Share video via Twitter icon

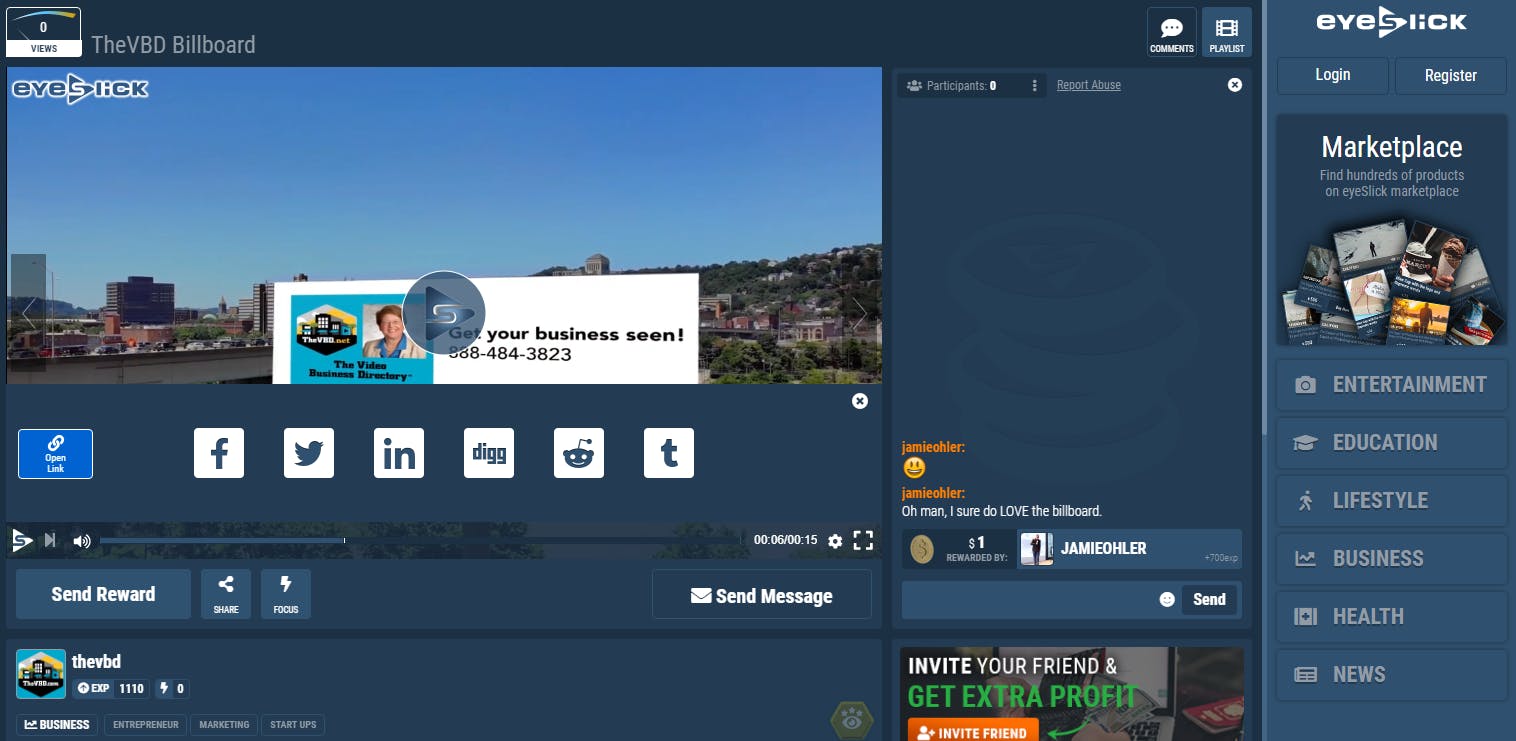[309, 453]
